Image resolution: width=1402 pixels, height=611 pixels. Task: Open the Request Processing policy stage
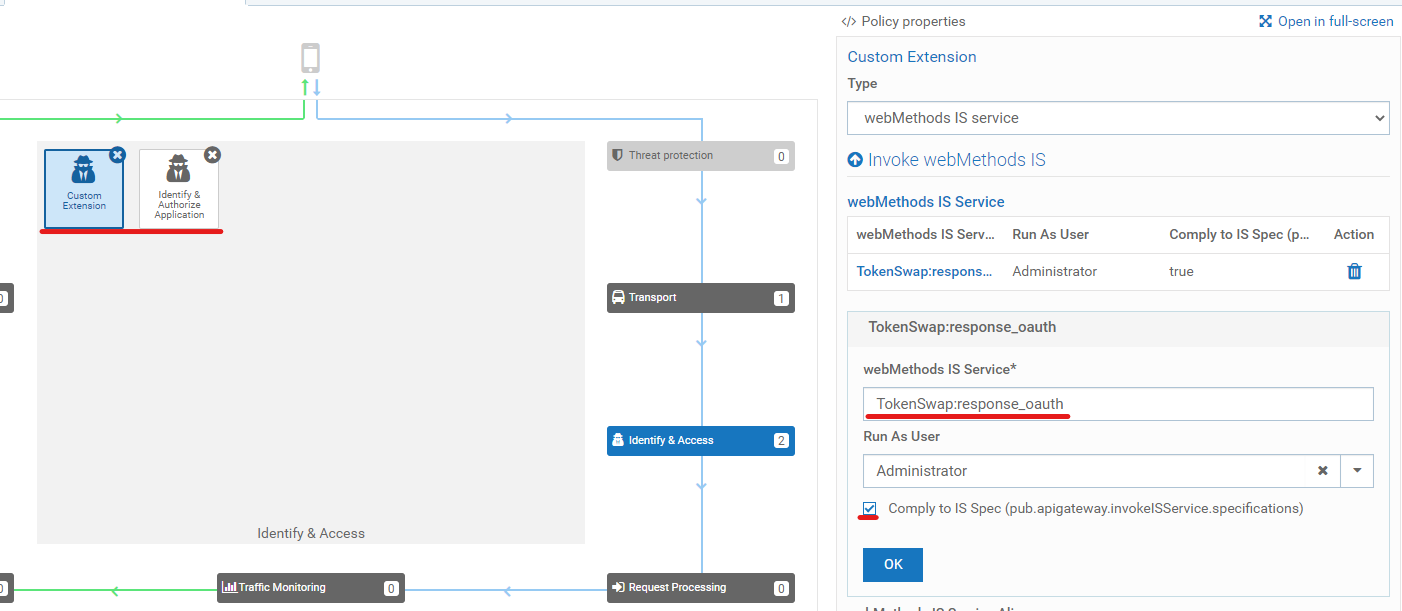tap(700, 588)
